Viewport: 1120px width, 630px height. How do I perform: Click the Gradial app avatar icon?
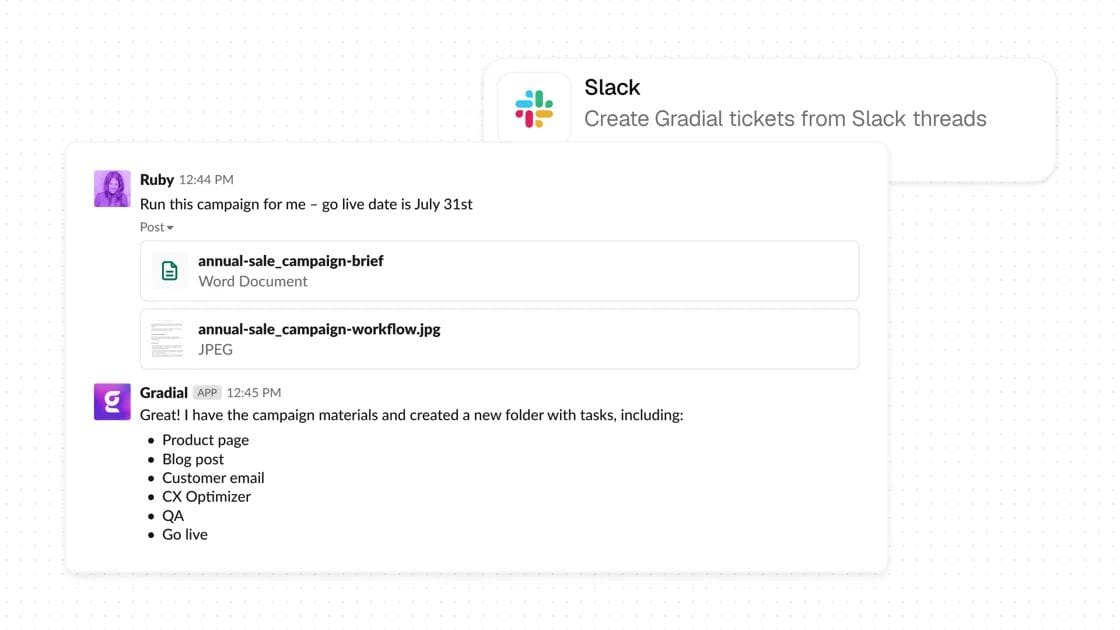[112, 401]
